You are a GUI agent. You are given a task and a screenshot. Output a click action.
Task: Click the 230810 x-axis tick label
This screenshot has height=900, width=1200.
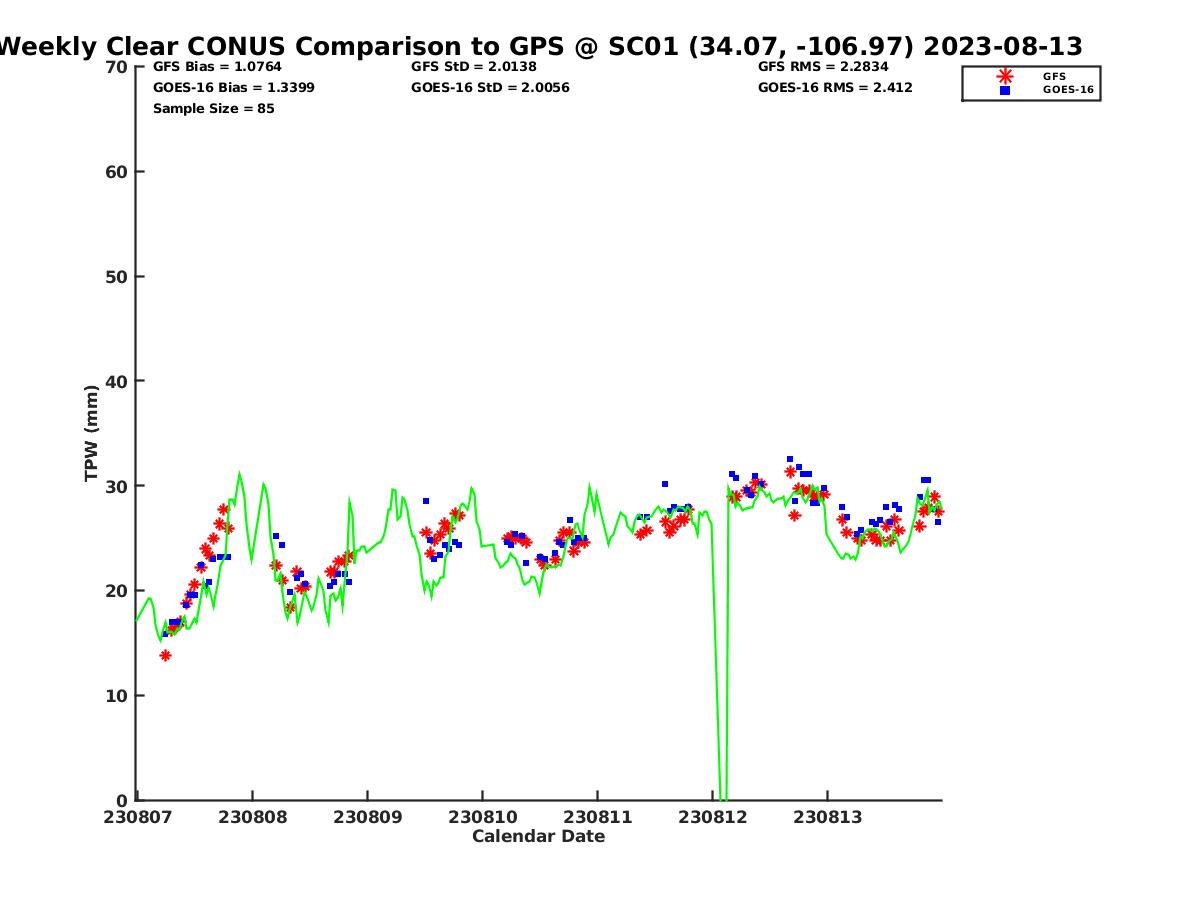coord(482,817)
